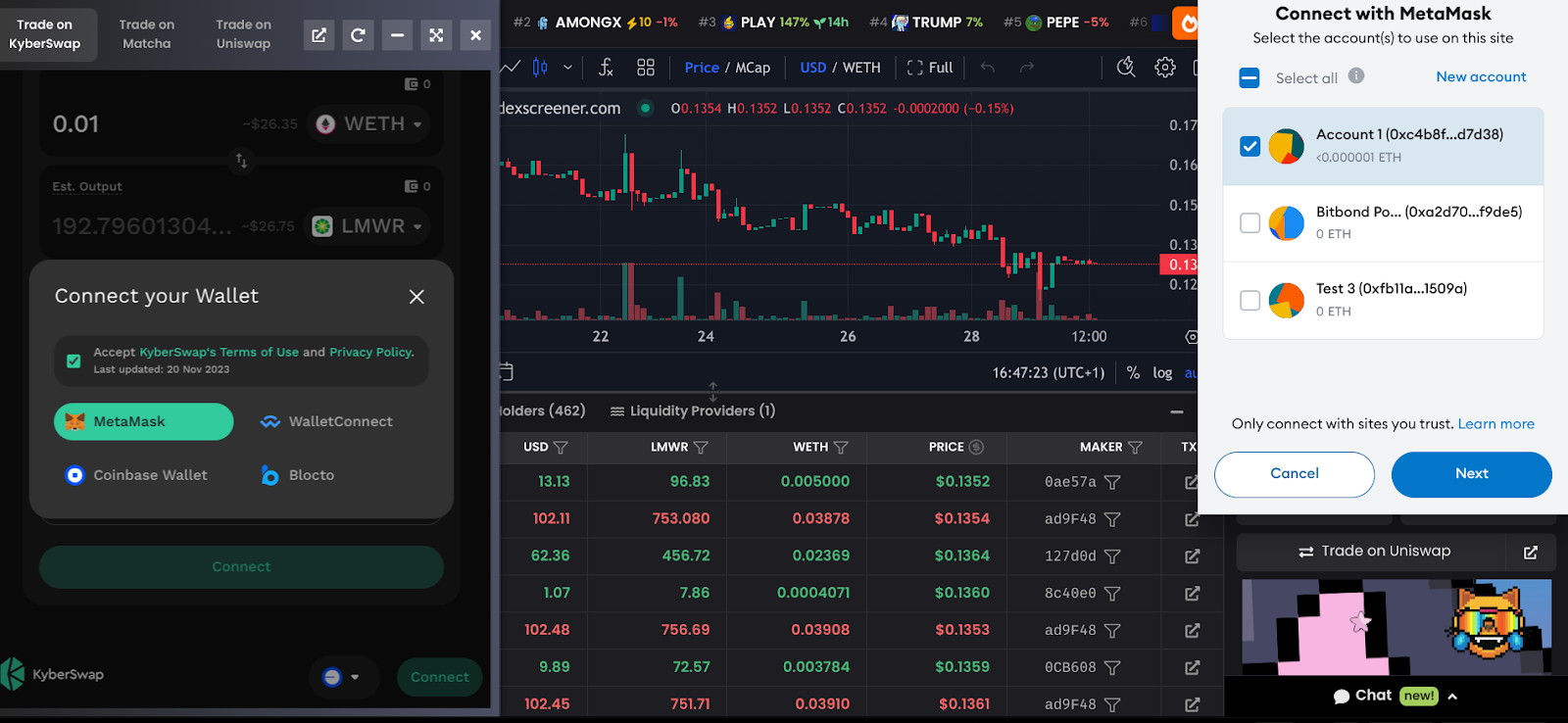Open transaction link for $0.1352 trade row
The width and height of the screenshot is (1568, 723).
(x=1192, y=482)
